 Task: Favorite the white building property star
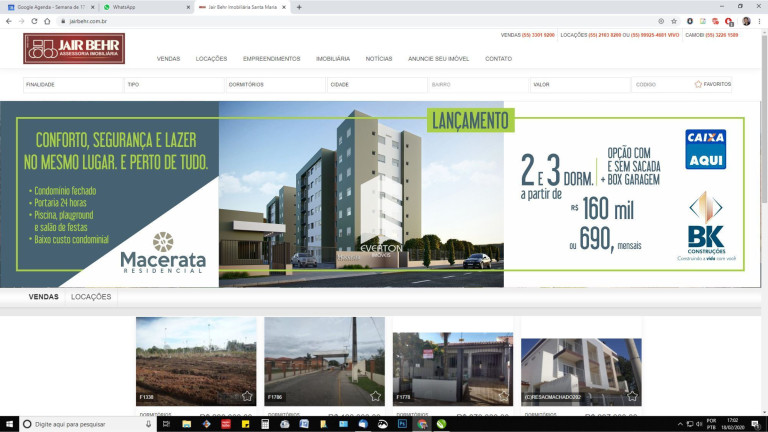point(632,396)
